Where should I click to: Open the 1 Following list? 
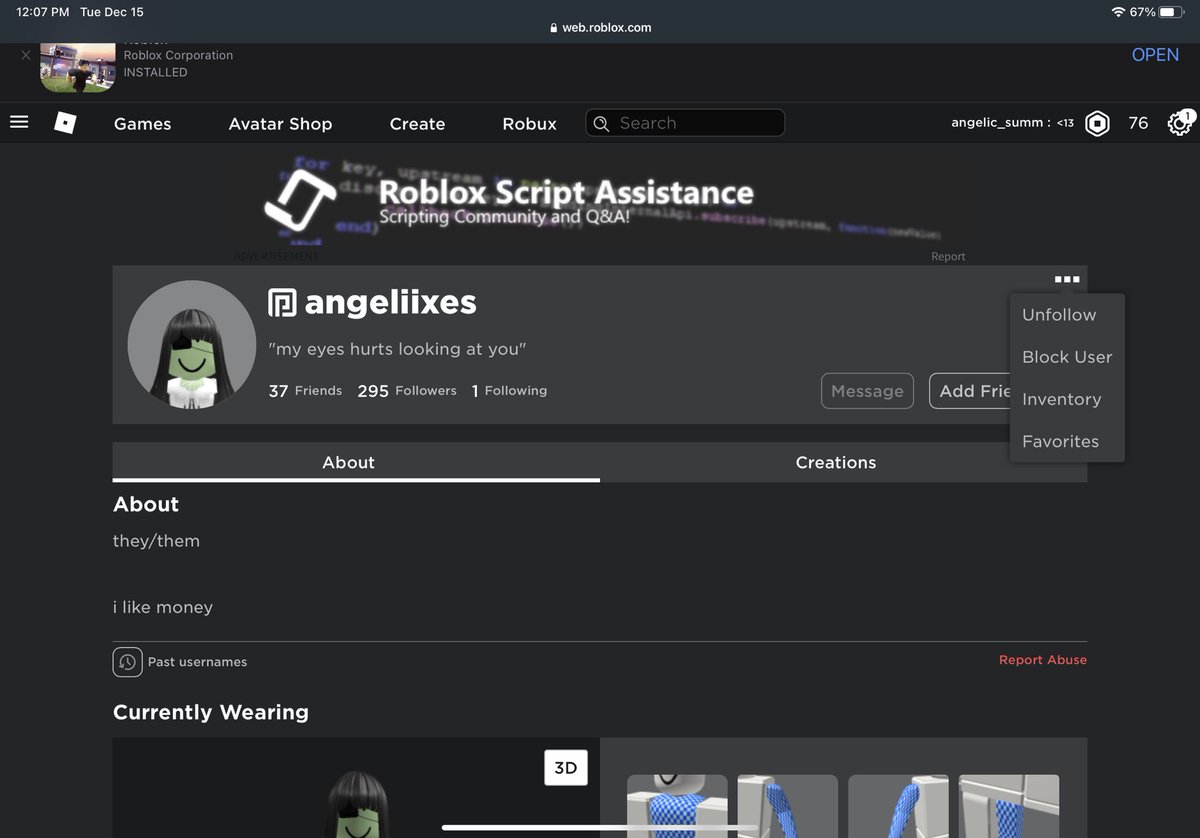(509, 391)
